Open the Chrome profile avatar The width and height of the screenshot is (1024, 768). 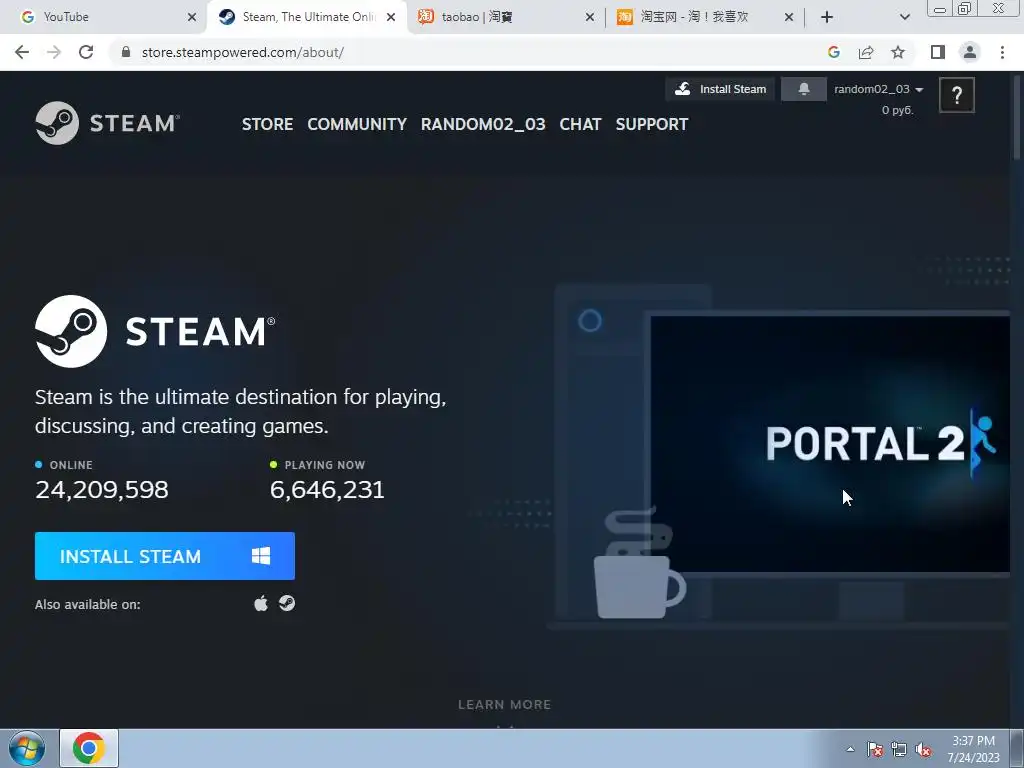click(x=970, y=52)
